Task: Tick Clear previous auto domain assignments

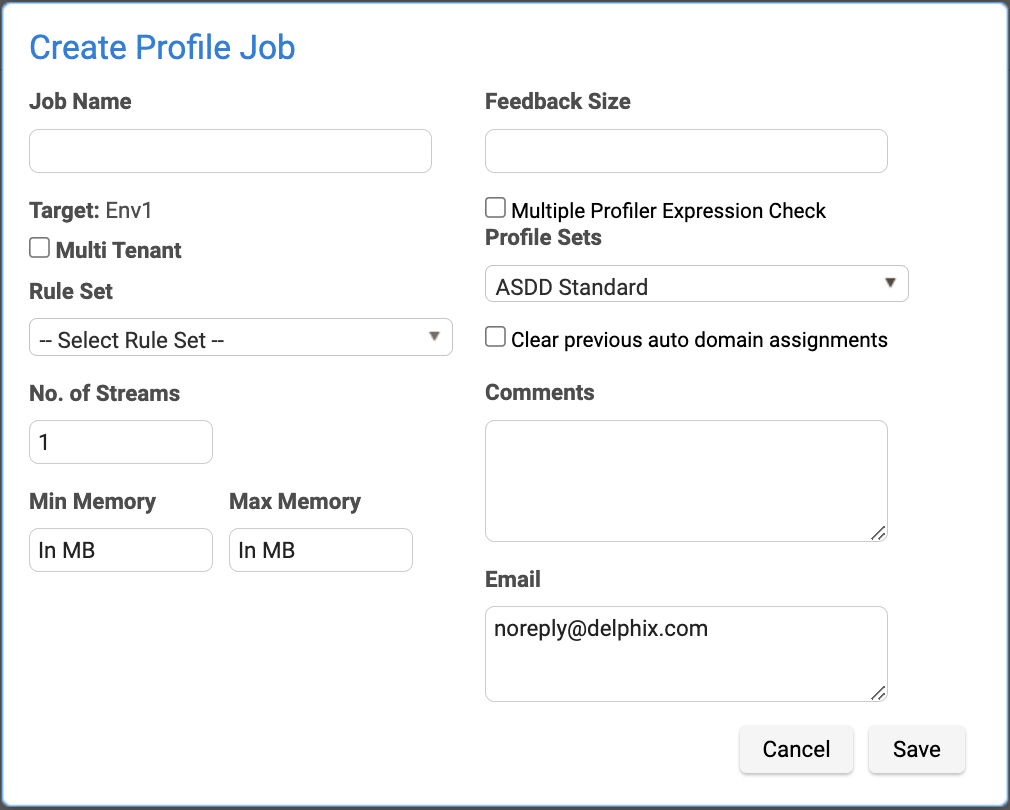Action: tap(495, 337)
